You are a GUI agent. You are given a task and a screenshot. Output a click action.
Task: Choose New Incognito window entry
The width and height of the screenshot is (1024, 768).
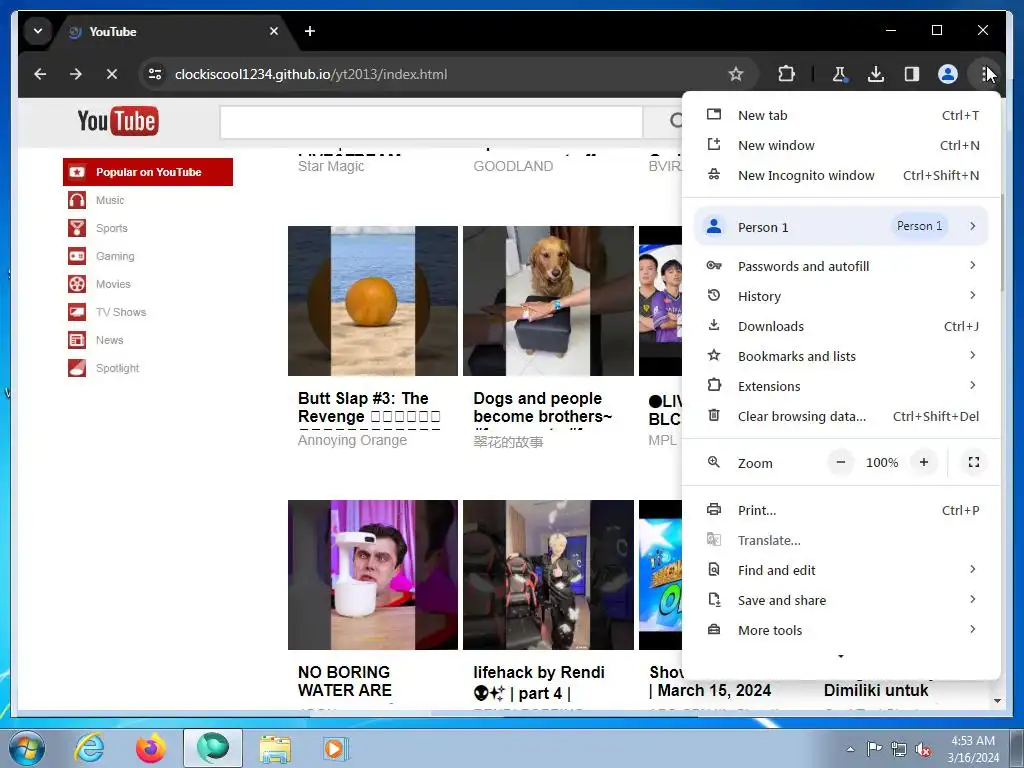coord(841,175)
